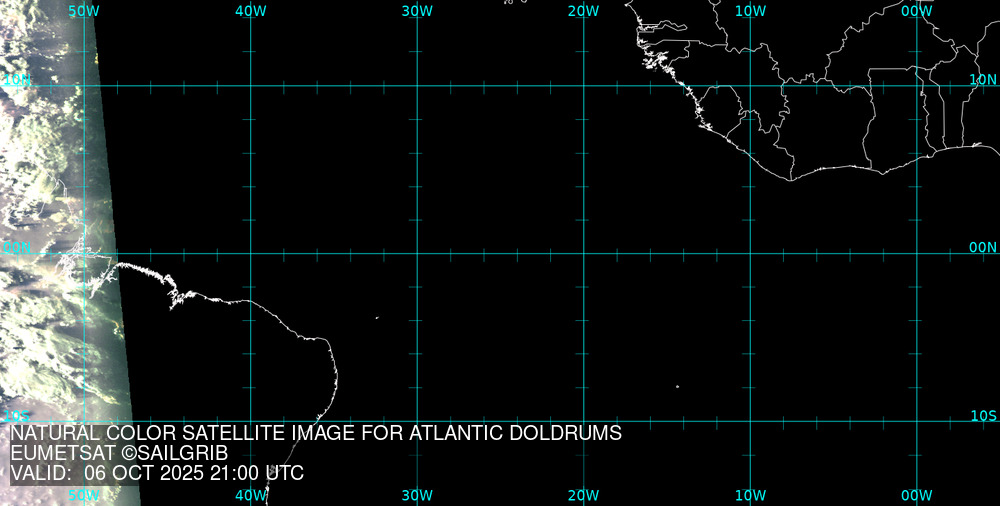Click the small island dot near 14W 8S
Viewport: 1000px width, 506px height.
pos(677,387)
